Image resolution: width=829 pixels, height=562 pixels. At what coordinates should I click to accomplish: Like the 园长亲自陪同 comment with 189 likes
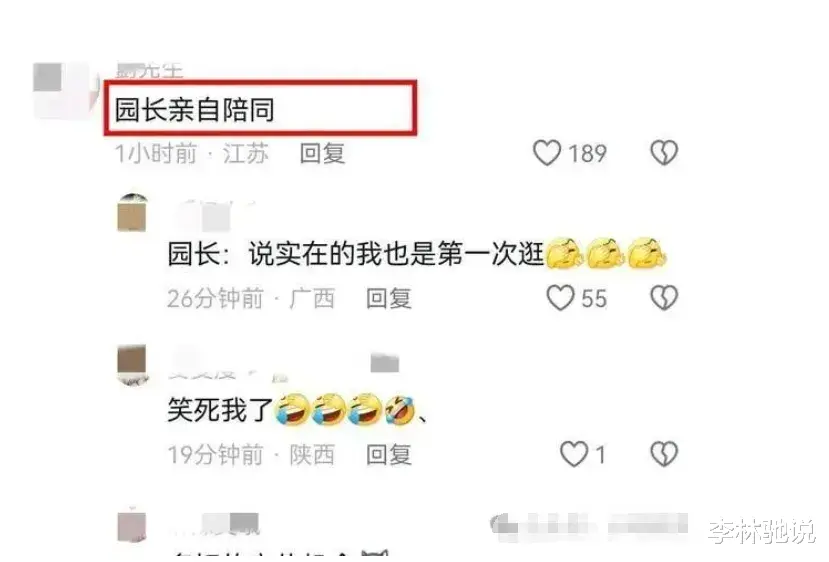pyautogui.click(x=547, y=153)
